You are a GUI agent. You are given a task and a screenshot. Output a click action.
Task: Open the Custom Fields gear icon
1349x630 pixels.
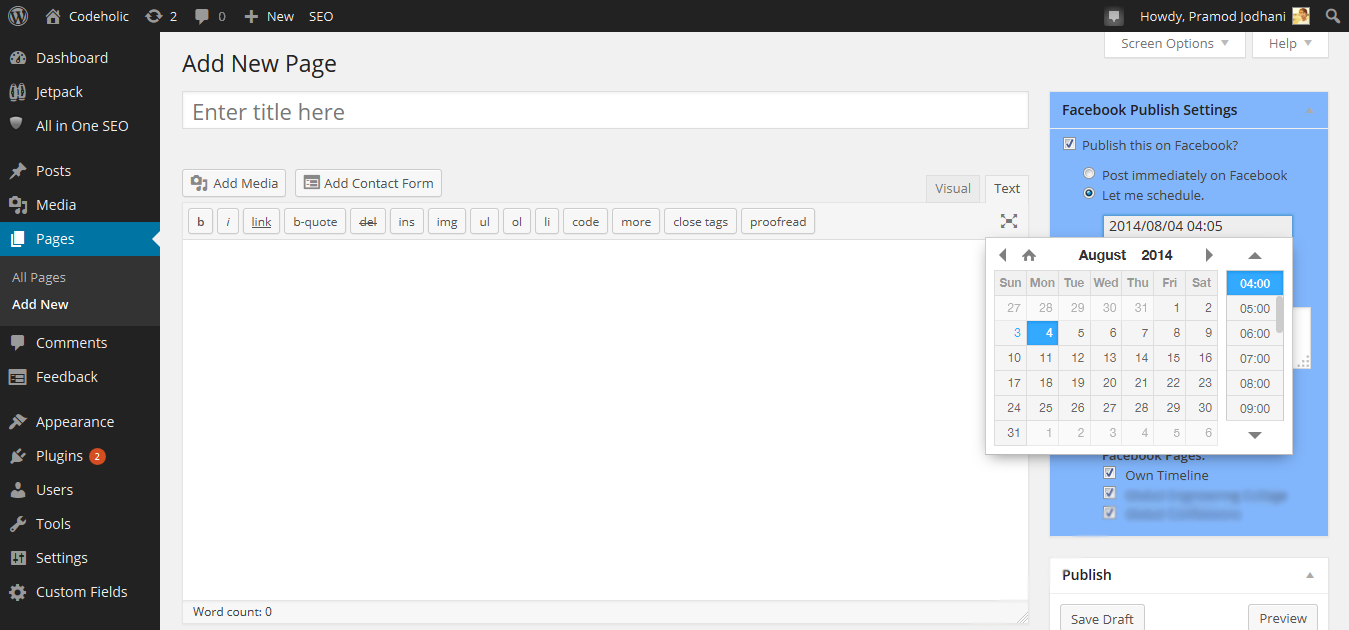point(17,592)
